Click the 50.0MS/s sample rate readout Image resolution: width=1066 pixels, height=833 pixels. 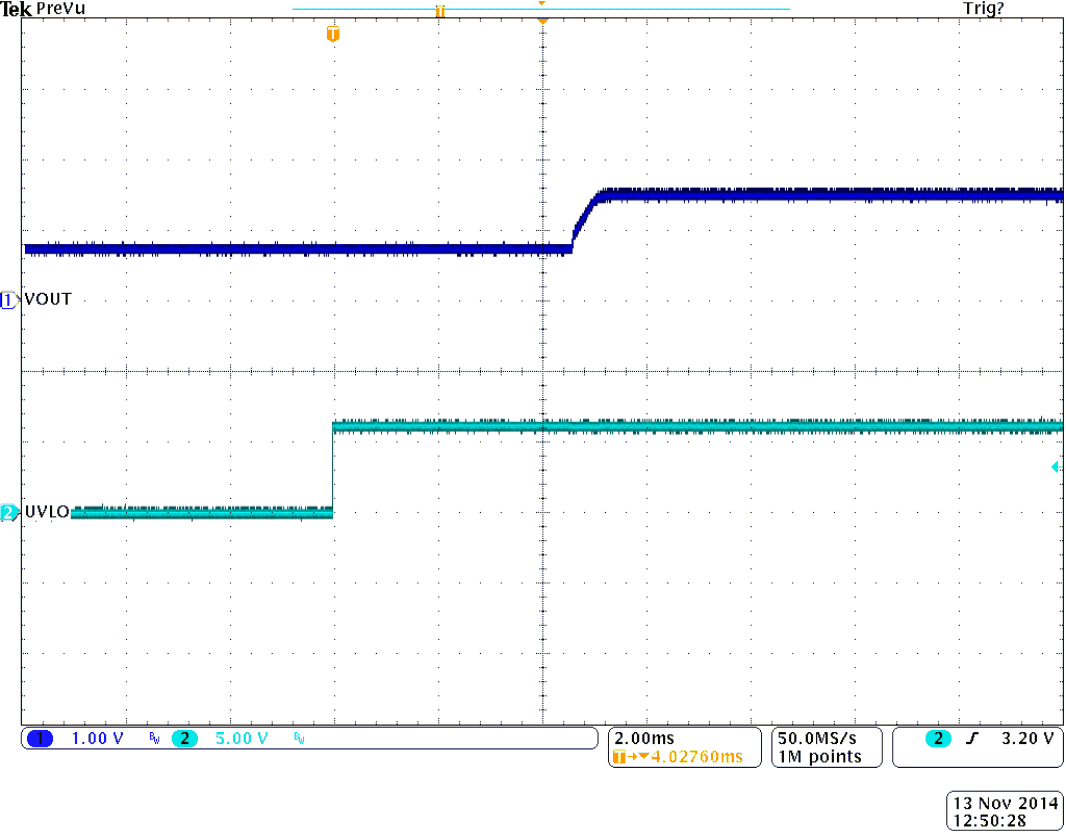tap(817, 738)
